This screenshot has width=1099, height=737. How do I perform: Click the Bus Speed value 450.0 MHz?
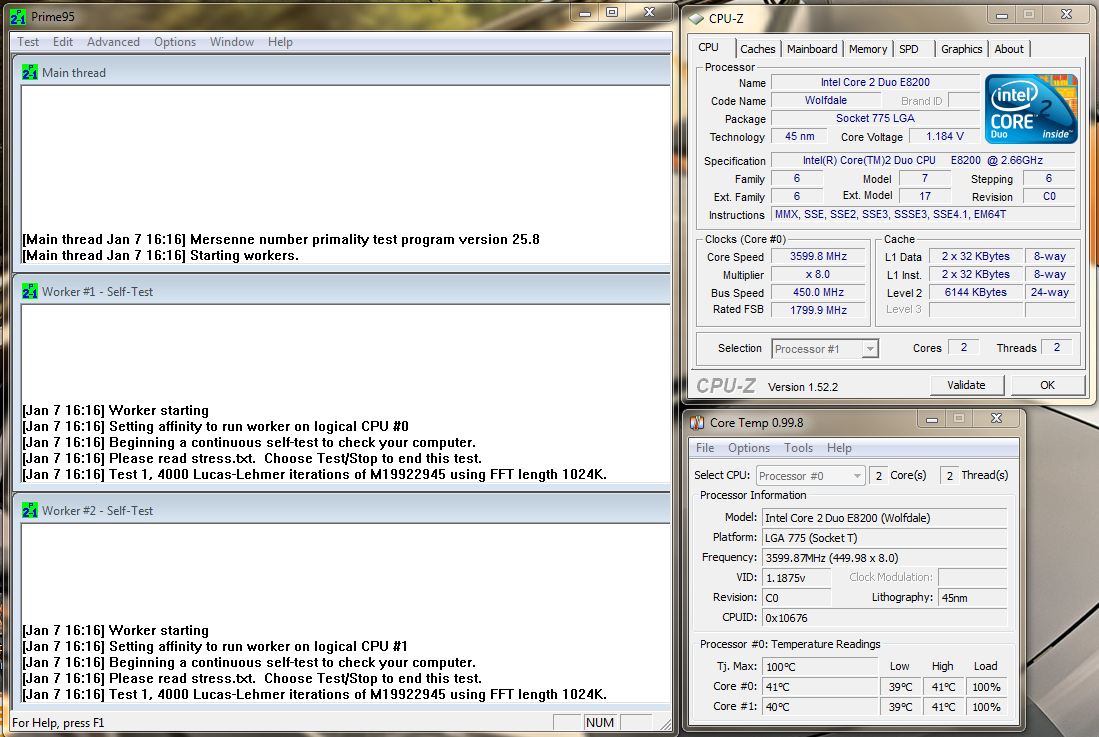coord(818,292)
